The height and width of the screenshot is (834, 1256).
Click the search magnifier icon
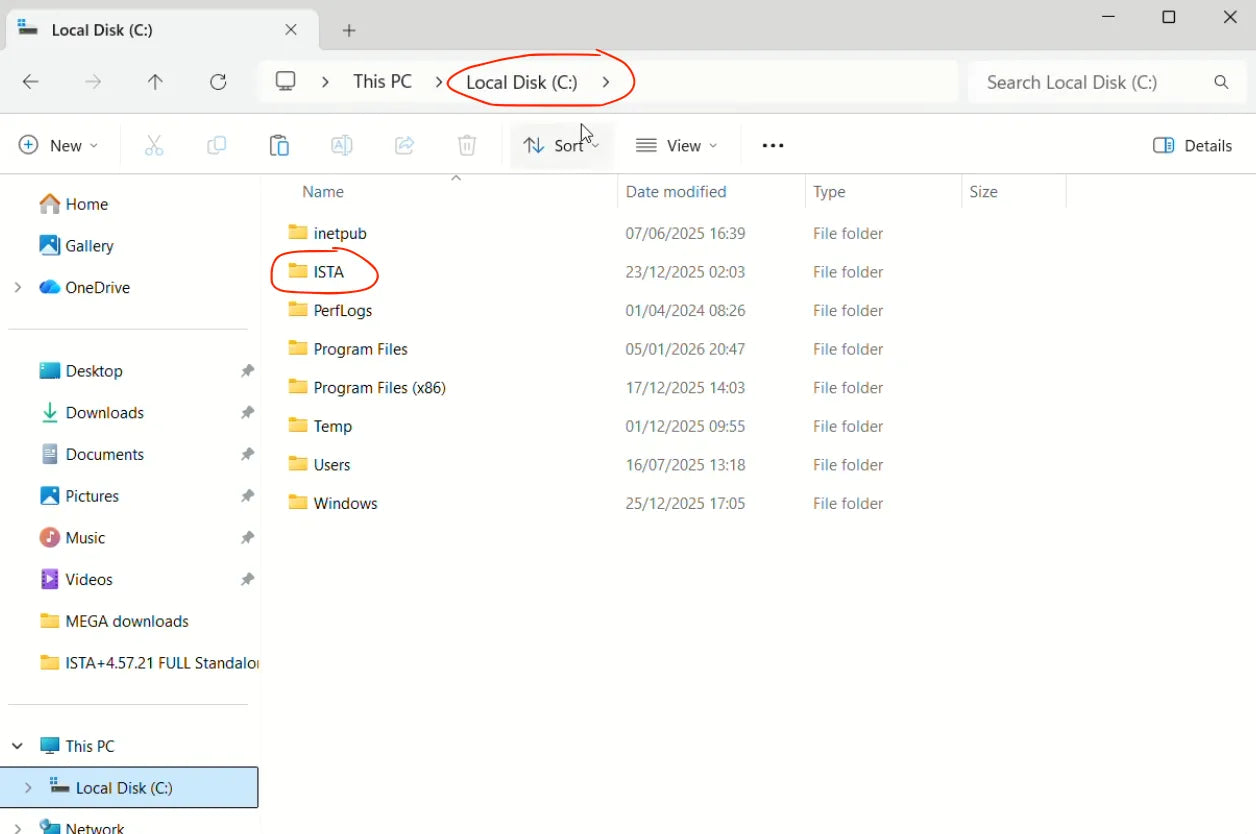(1221, 82)
